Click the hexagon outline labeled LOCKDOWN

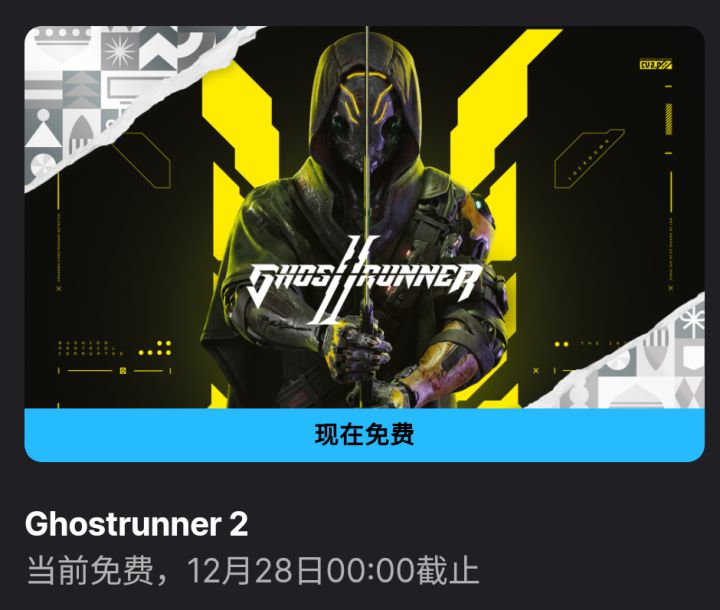tap(589, 159)
